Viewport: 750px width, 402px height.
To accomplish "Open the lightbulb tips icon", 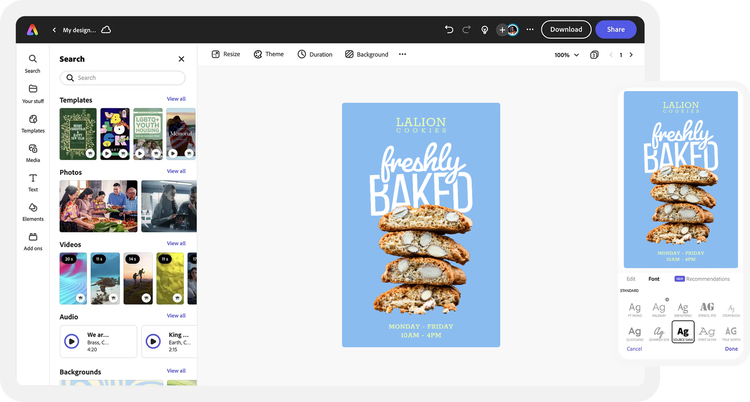I will click(485, 30).
